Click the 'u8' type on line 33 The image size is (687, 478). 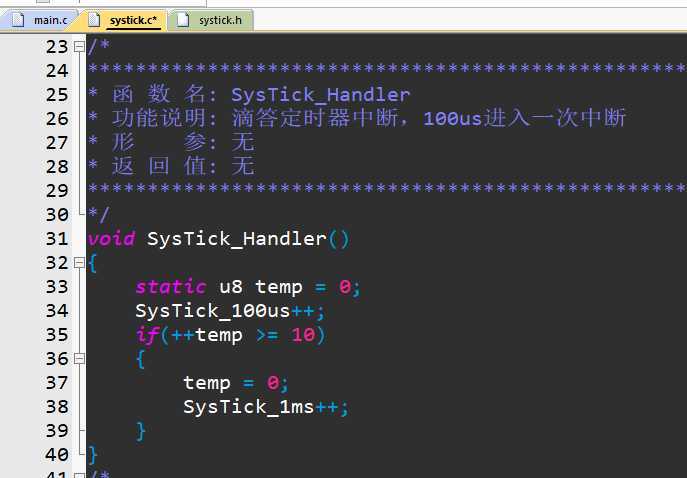click(x=230, y=287)
